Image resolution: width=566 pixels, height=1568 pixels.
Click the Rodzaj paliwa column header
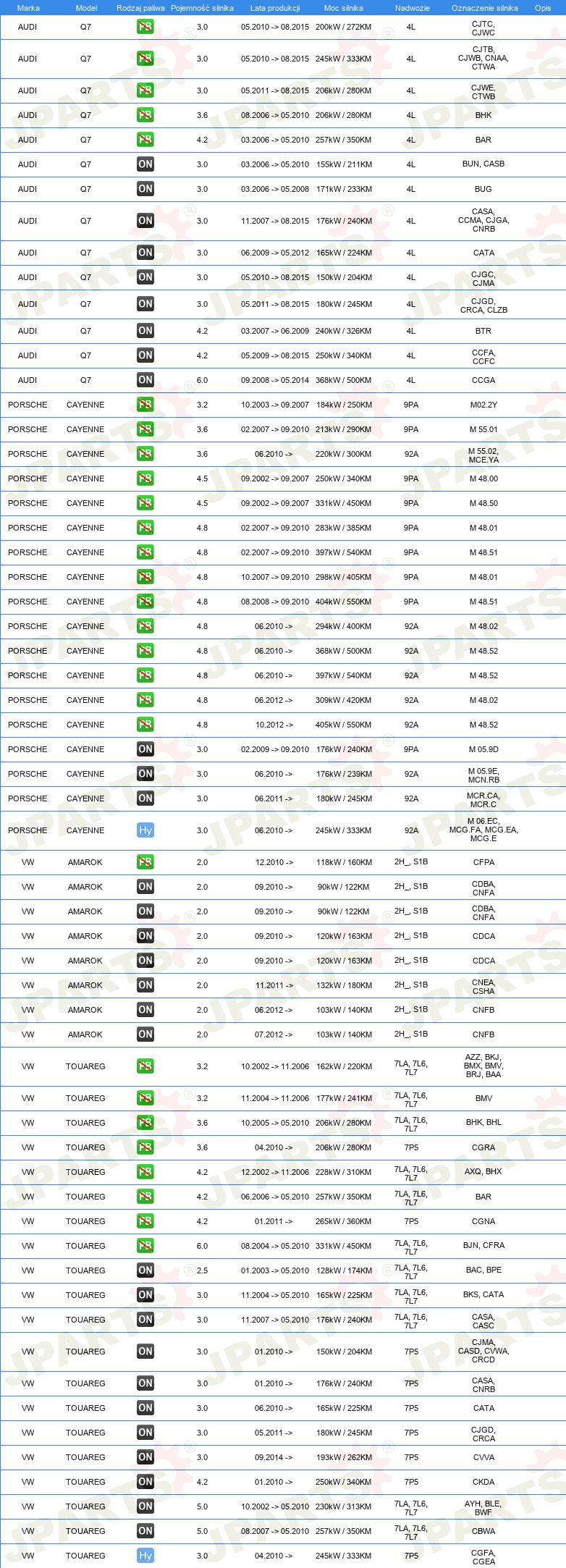[140, 8]
